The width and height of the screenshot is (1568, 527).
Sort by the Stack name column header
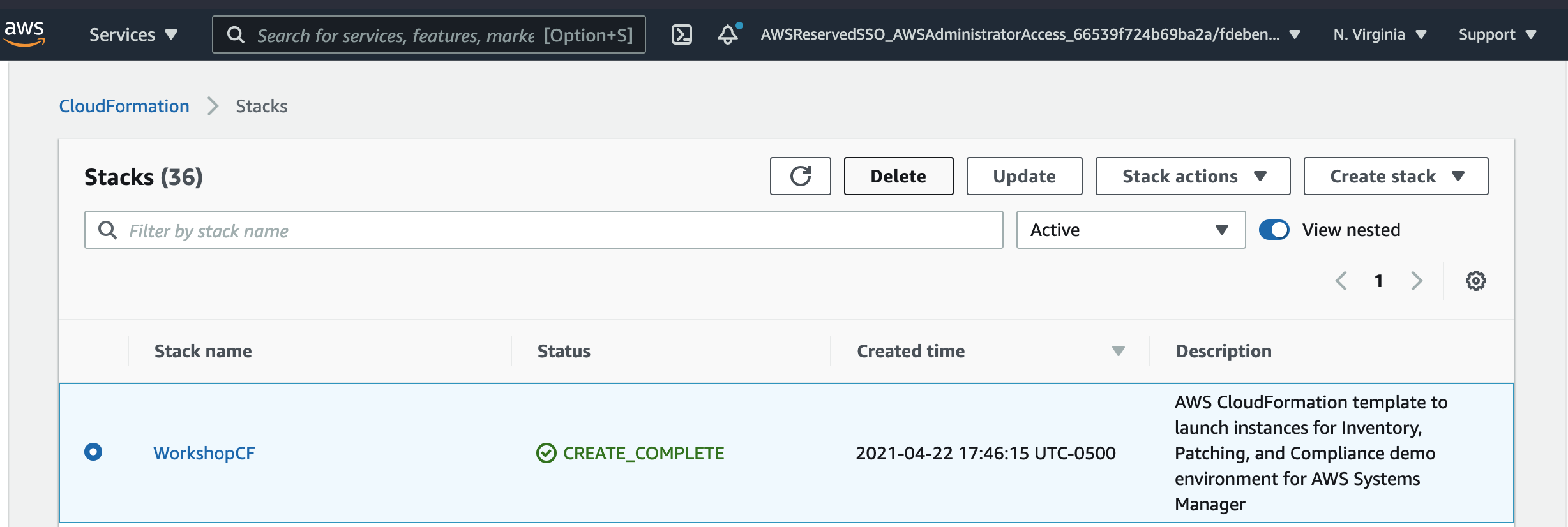click(x=203, y=351)
